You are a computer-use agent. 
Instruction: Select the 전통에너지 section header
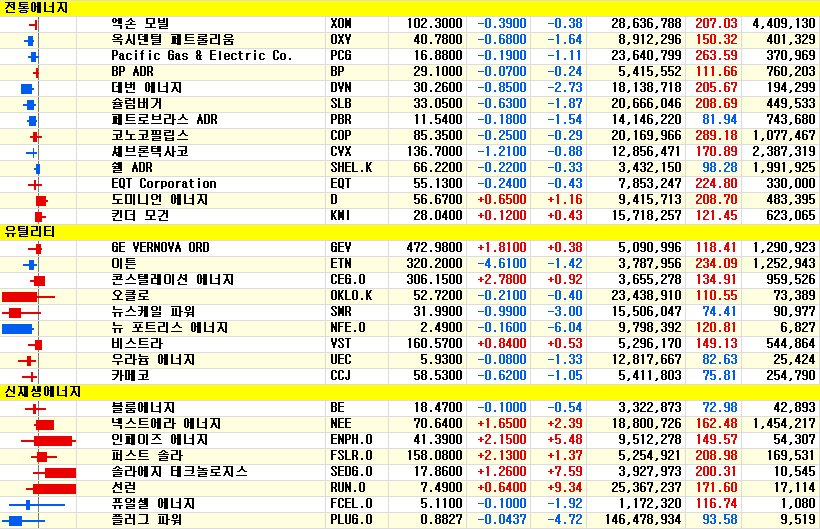tap(36, 8)
